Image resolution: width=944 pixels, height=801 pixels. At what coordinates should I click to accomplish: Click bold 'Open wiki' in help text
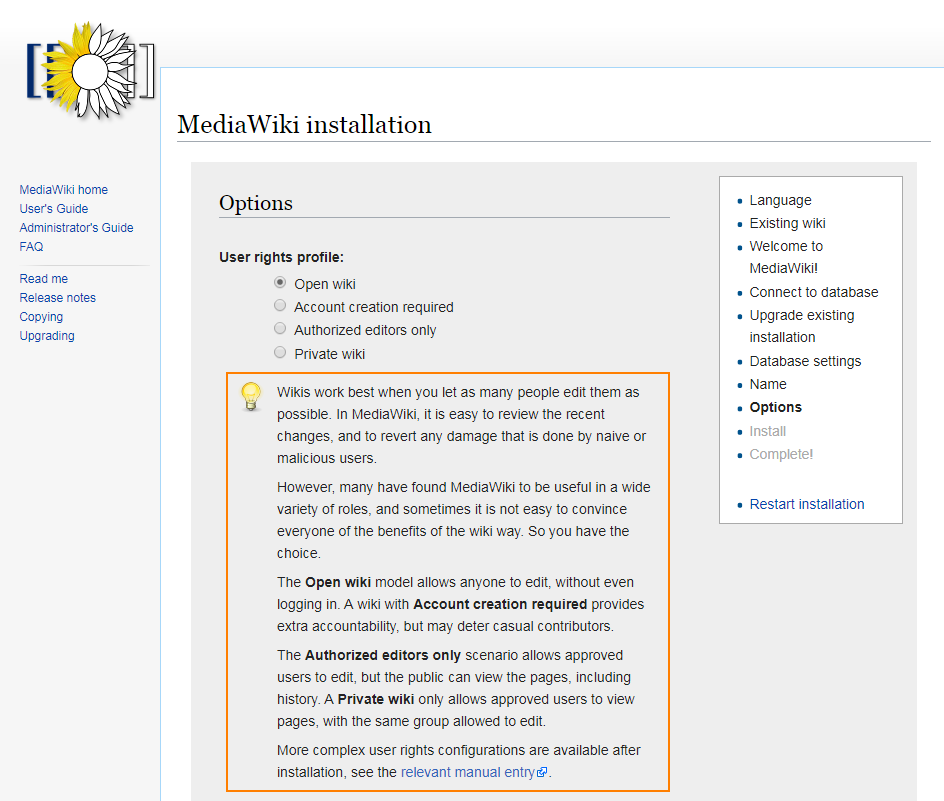[x=338, y=582]
